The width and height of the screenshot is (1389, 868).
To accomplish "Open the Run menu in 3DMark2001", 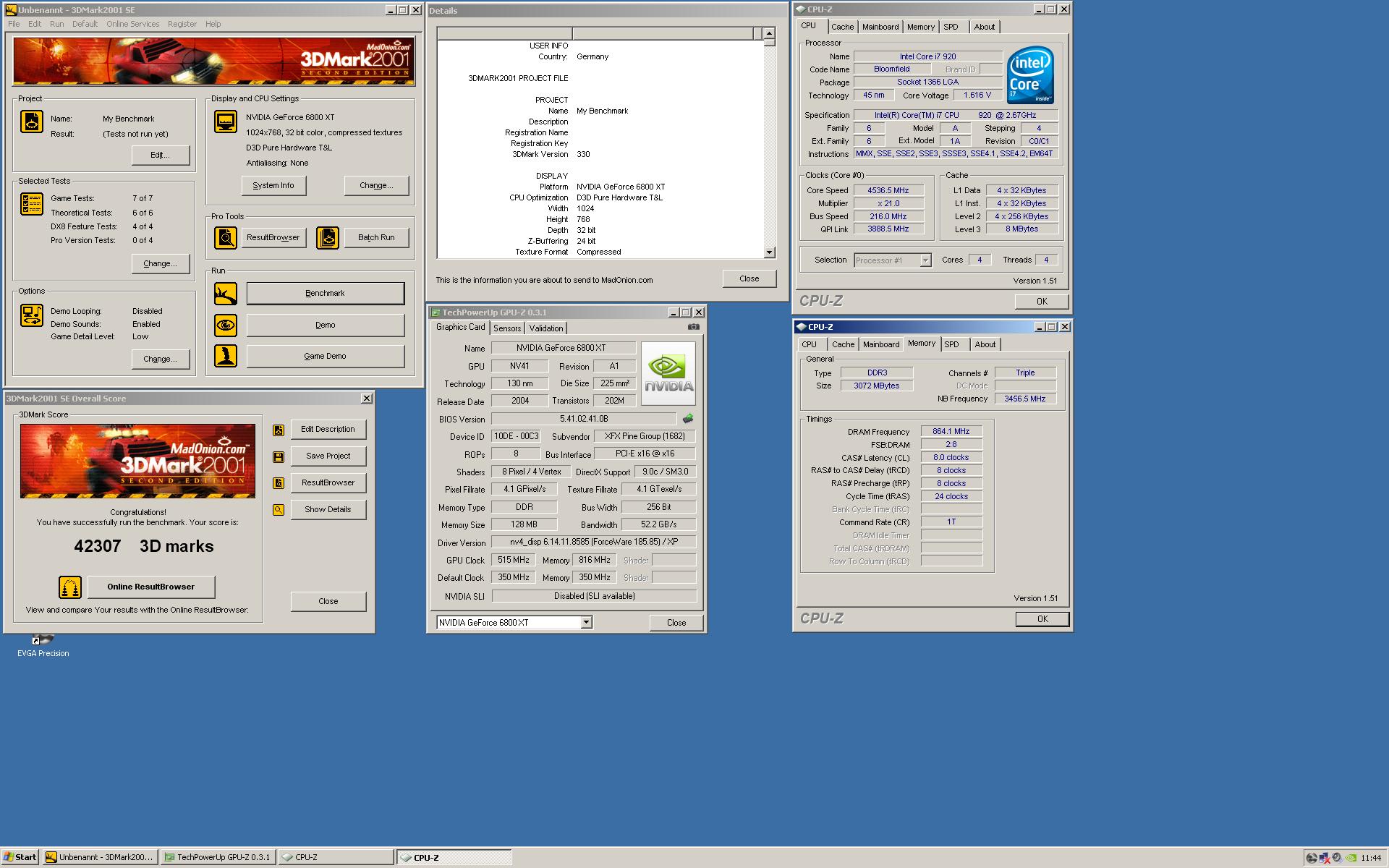I will (x=57, y=24).
